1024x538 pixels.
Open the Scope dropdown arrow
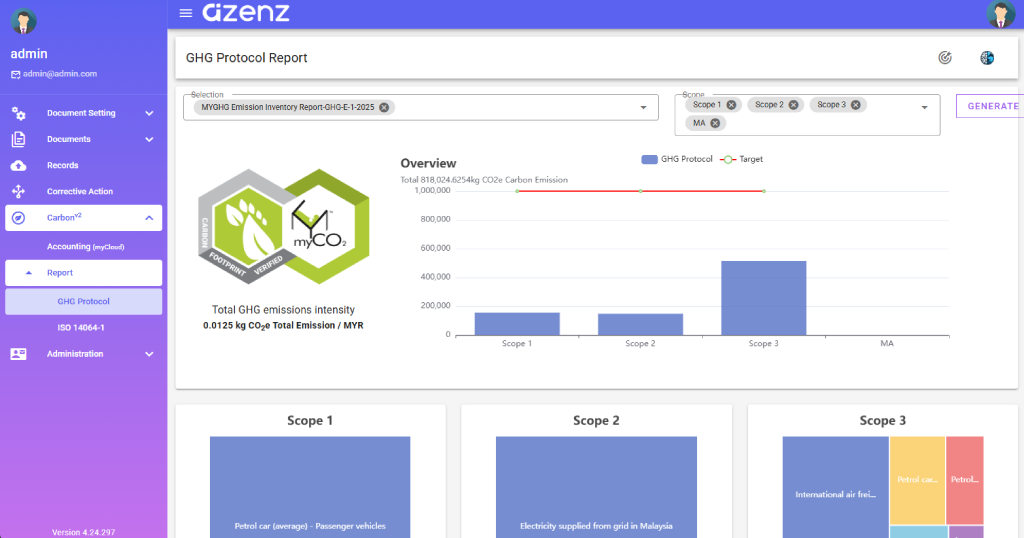click(x=924, y=108)
